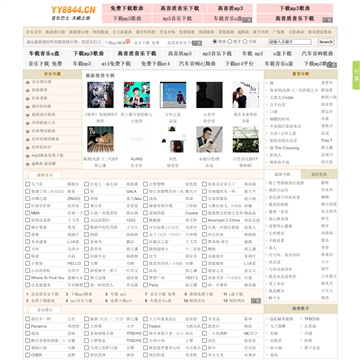Image resolution: width=360 pixels, height=360 pixels.
Task: Open the teal cartoon album cover
Action: pyautogui.click(x=137, y=95)
